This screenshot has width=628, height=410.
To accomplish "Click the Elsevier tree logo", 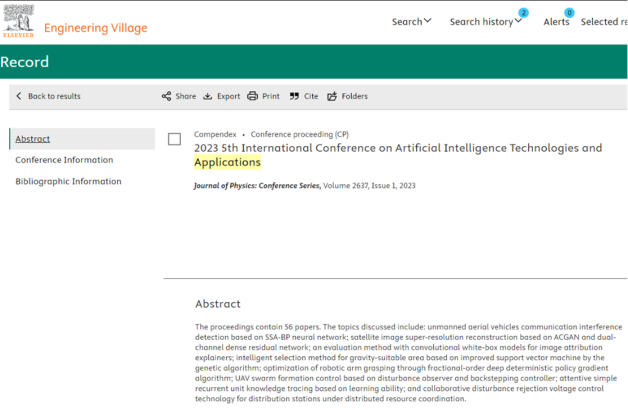I will [x=18, y=21].
